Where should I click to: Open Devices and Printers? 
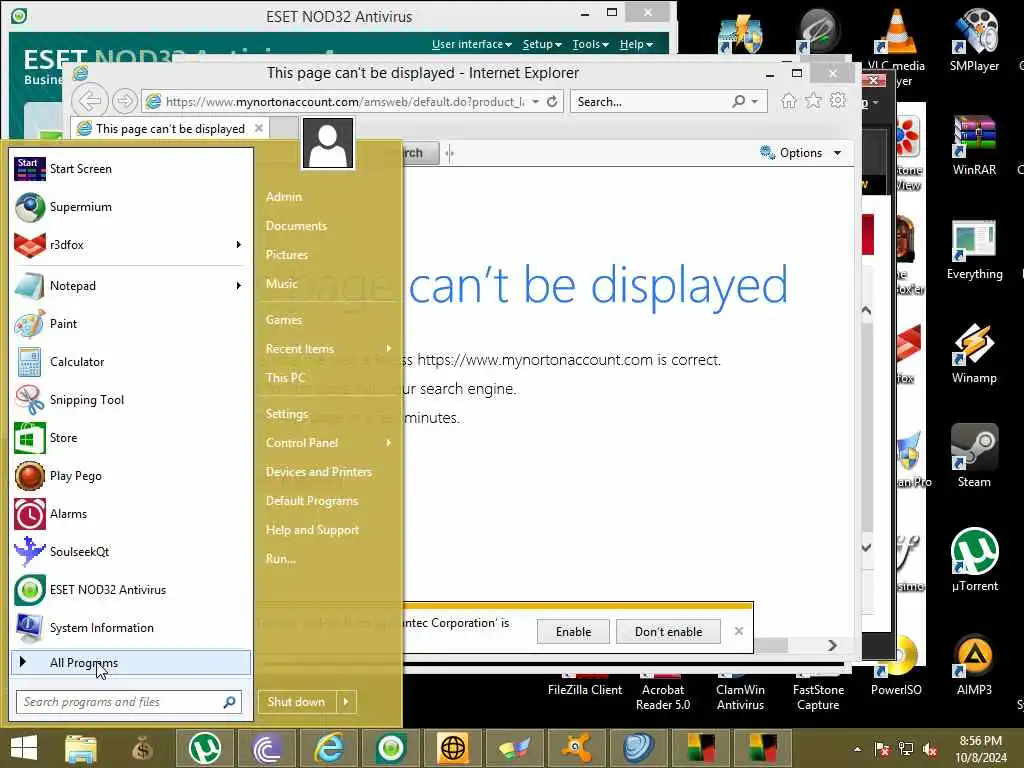point(319,472)
